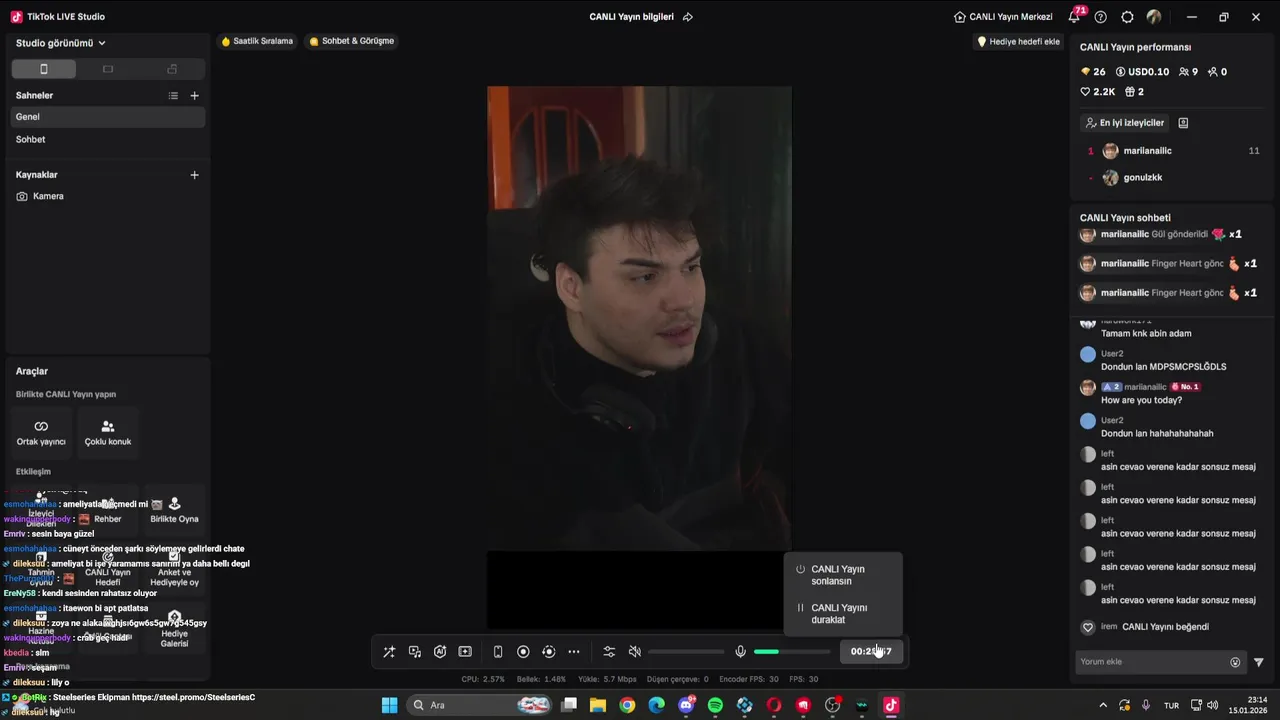
Task: Open the Windows Start button
Action: tap(390, 705)
